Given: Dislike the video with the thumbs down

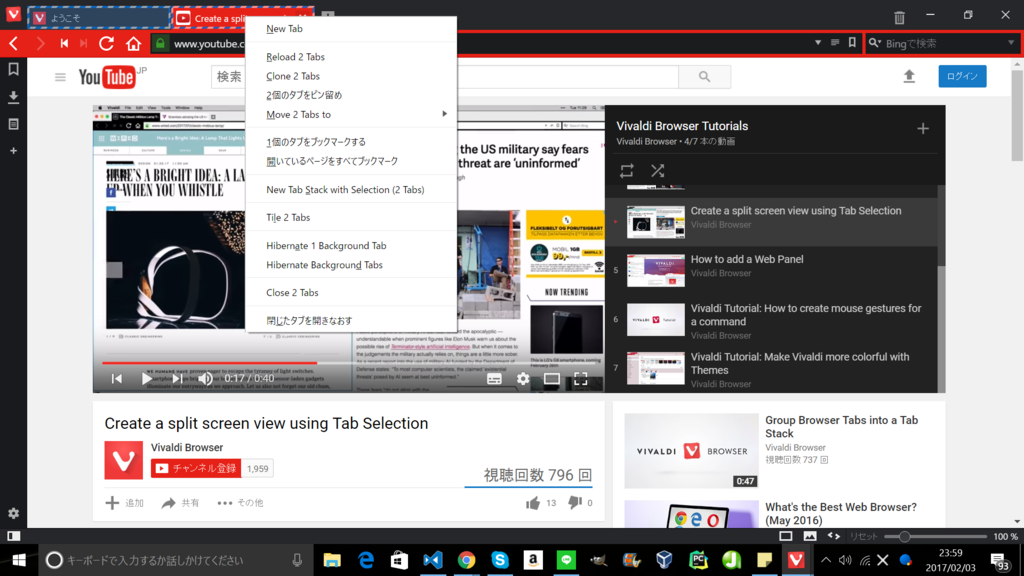Looking at the screenshot, I should [575, 503].
